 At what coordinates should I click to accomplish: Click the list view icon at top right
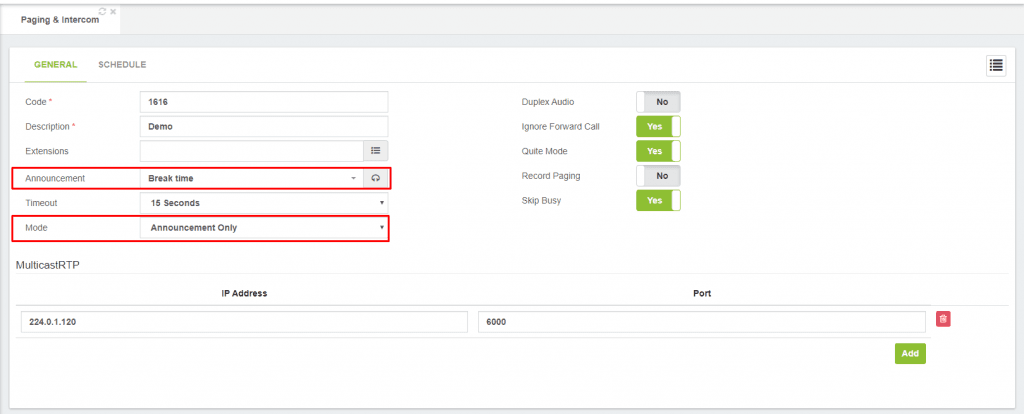pos(995,65)
